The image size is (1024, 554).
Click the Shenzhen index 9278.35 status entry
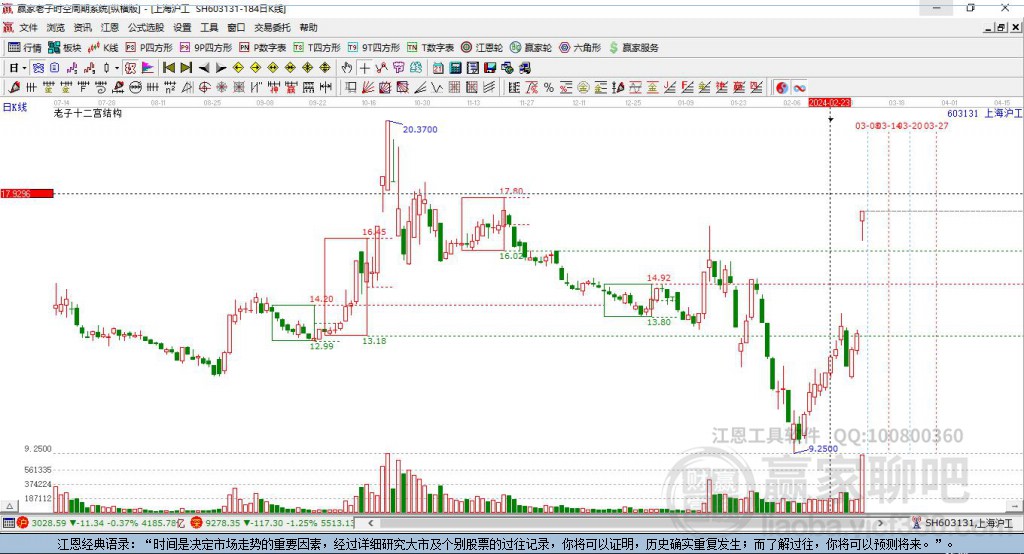[223, 523]
